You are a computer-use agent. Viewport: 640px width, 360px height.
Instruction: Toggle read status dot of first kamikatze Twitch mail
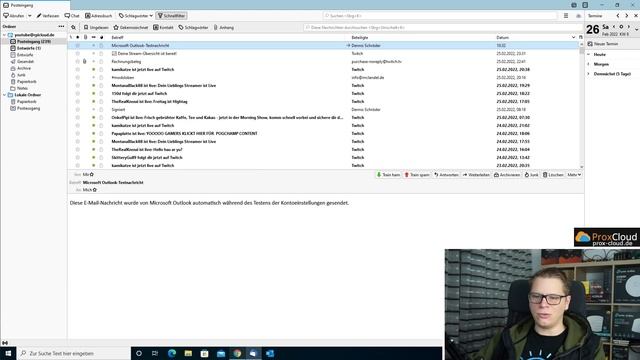[x=93, y=70]
